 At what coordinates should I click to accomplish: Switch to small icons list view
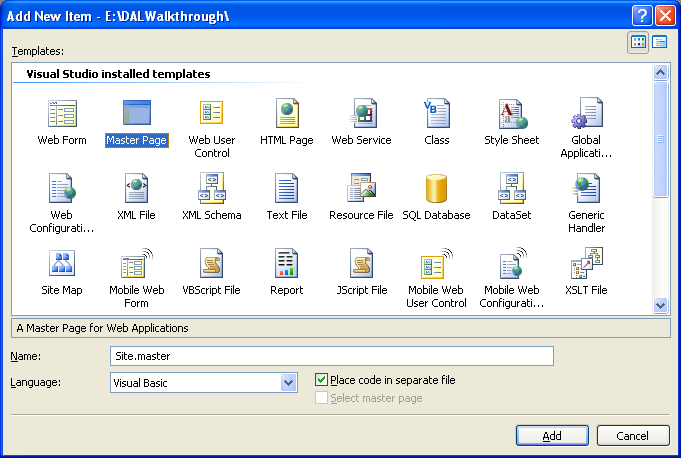pos(660,42)
